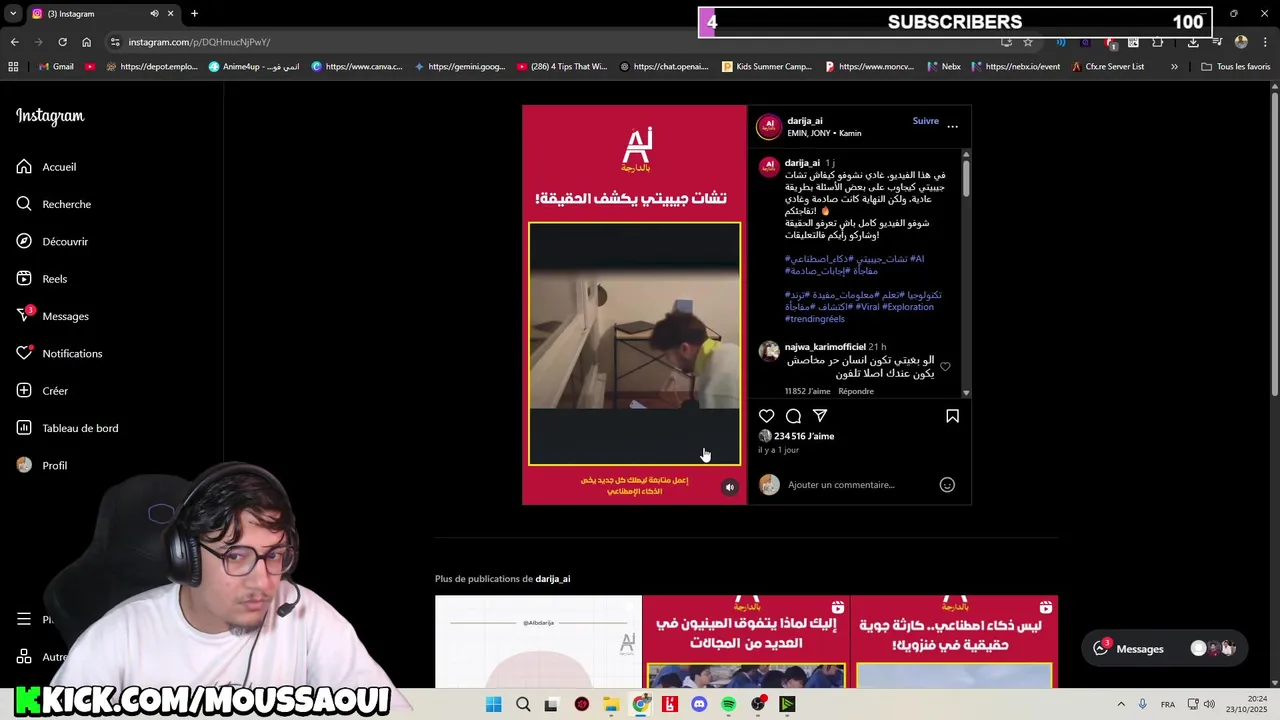Open Windows Start menu
Screen dimensions: 1280x720
point(493,705)
